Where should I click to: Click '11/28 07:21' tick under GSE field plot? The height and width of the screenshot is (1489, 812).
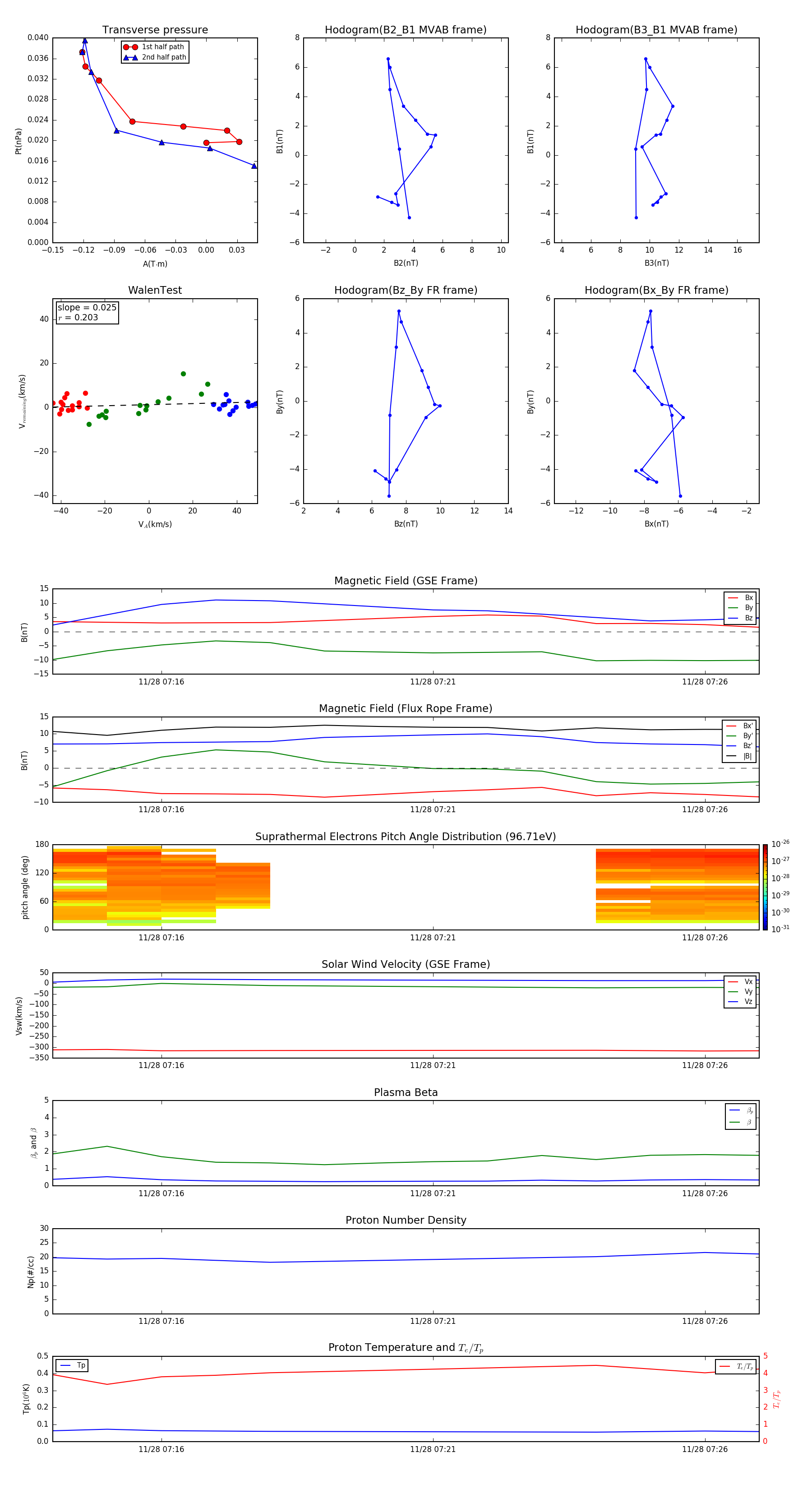(x=433, y=682)
